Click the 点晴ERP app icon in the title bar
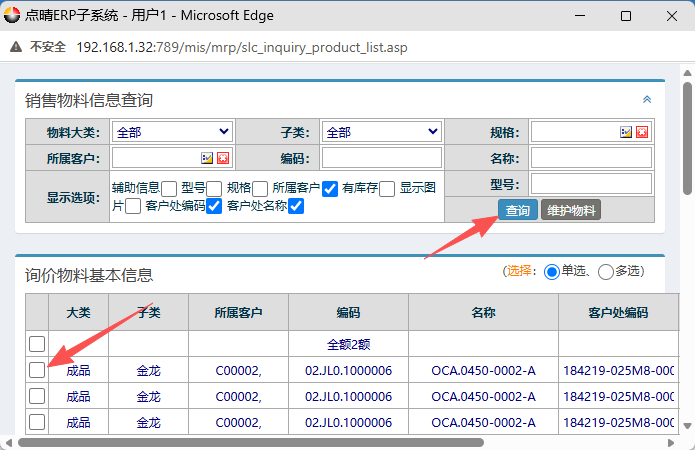 pyautogui.click(x=12, y=15)
